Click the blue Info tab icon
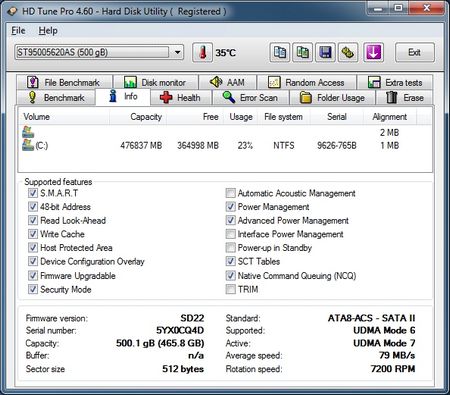Image resolution: width=450 pixels, height=395 pixels. [x=113, y=96]
